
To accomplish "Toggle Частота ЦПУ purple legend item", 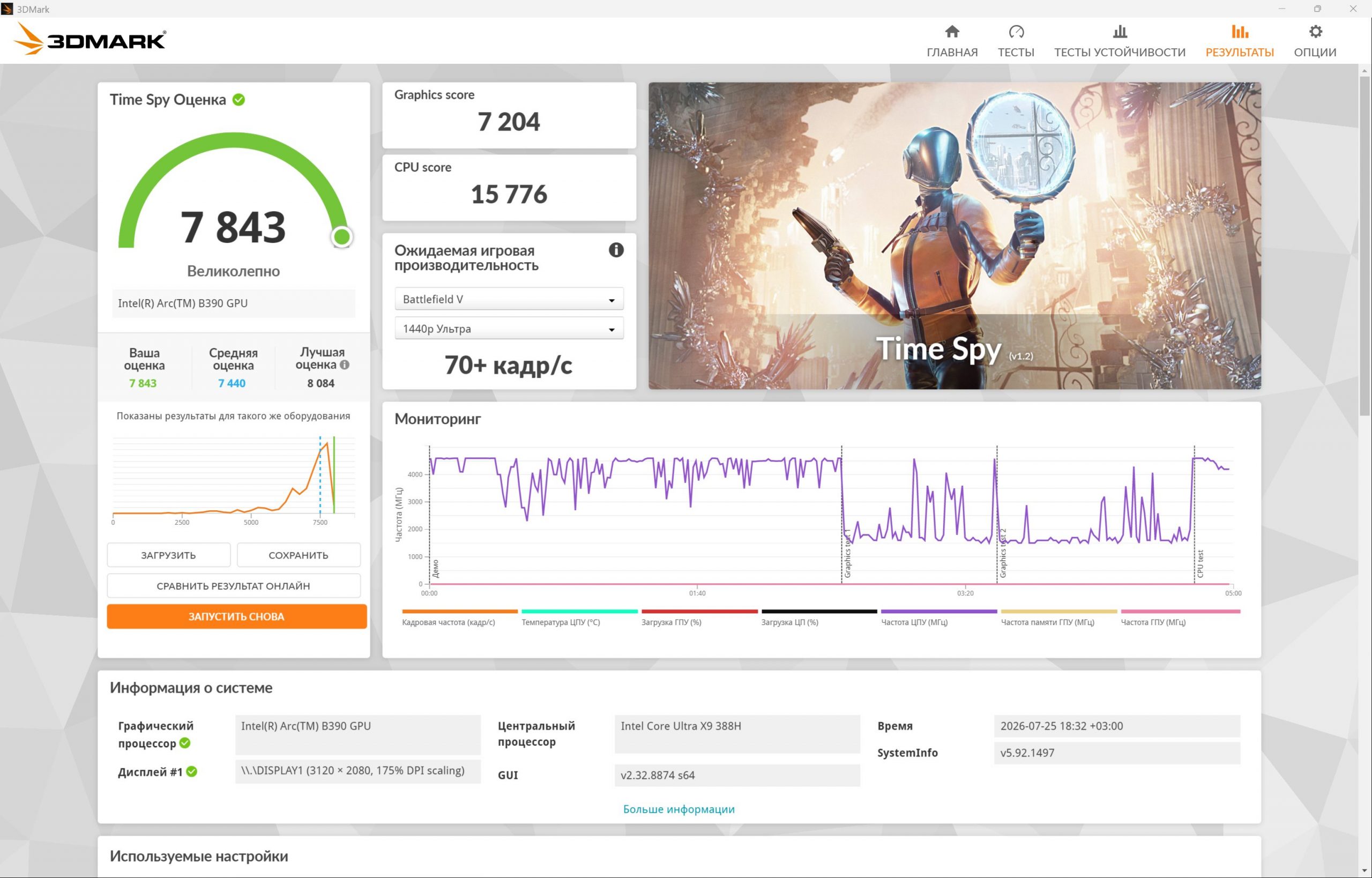I will point(939,617).
